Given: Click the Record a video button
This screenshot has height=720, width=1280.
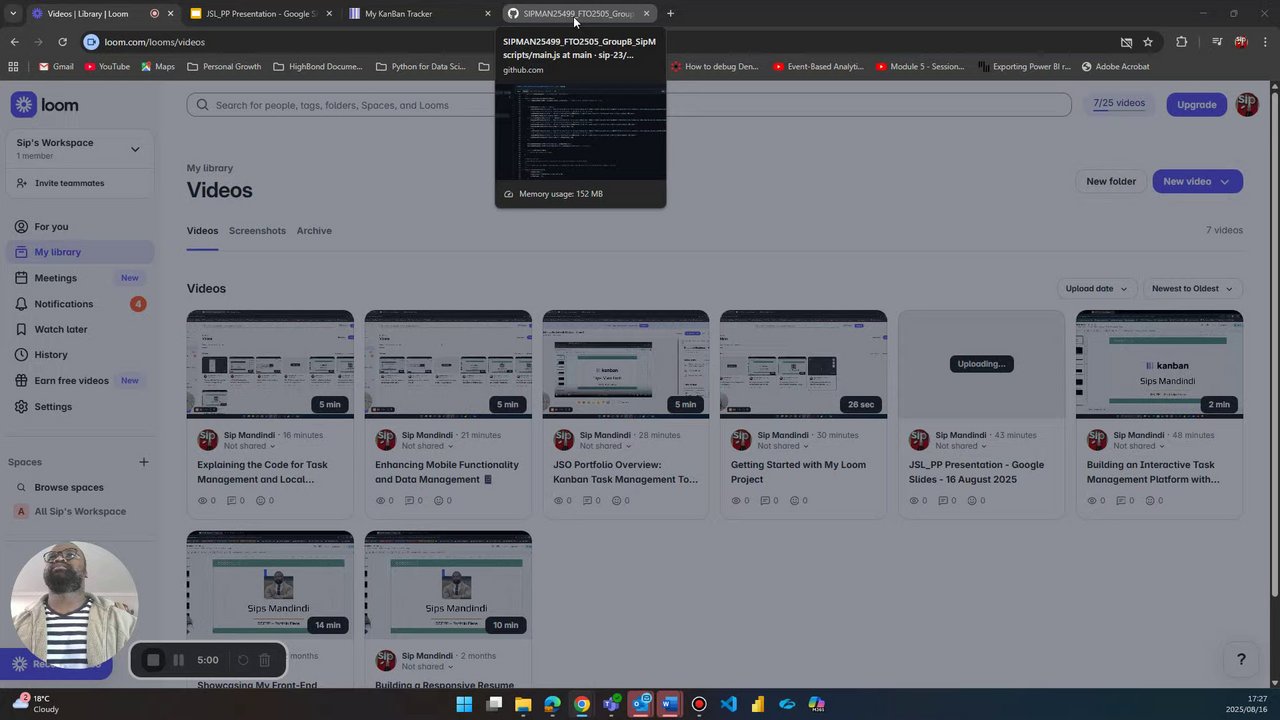Looking at the screenshot, I should 56,664.
